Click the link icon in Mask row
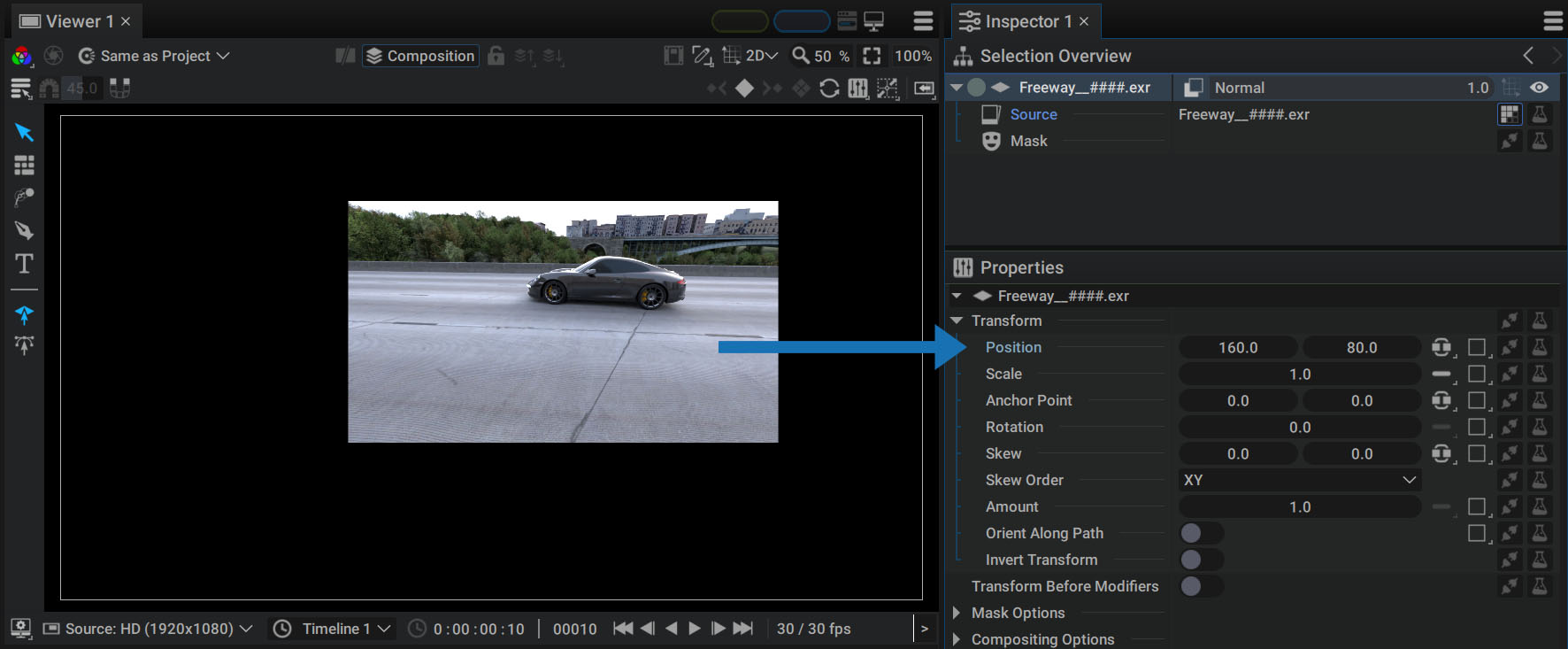Viewport: 1568px width, 649px height. [1510, 141]
